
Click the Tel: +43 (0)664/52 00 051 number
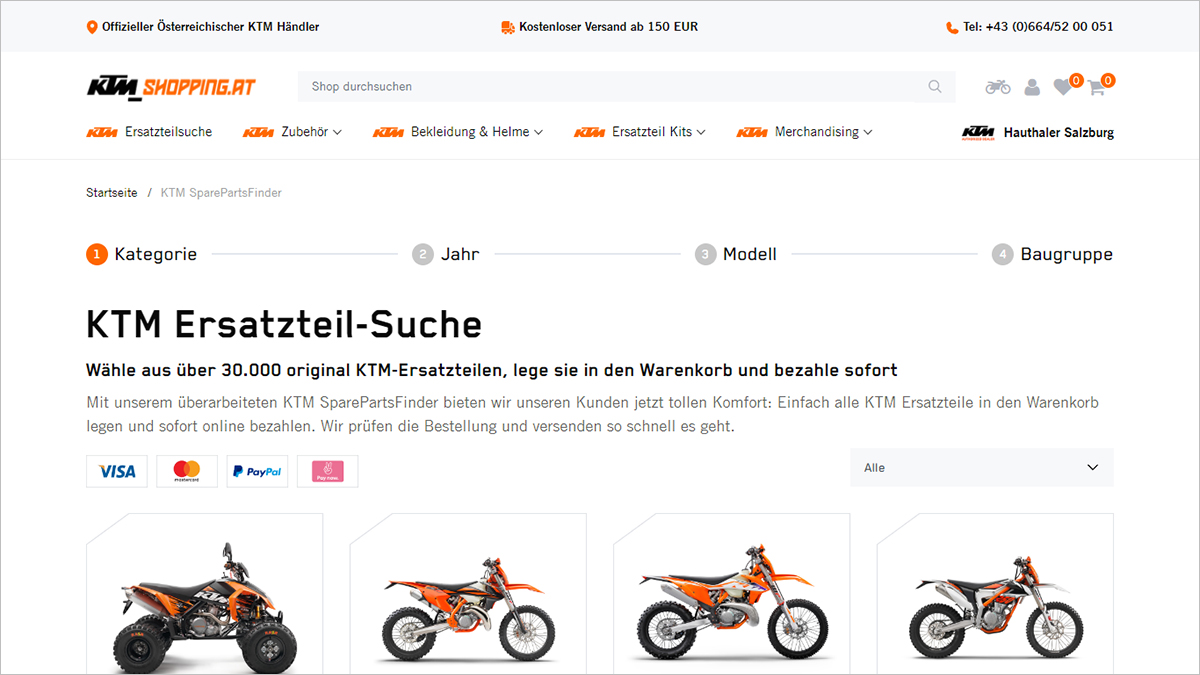pyautogui.click(x=1038, y=27)
